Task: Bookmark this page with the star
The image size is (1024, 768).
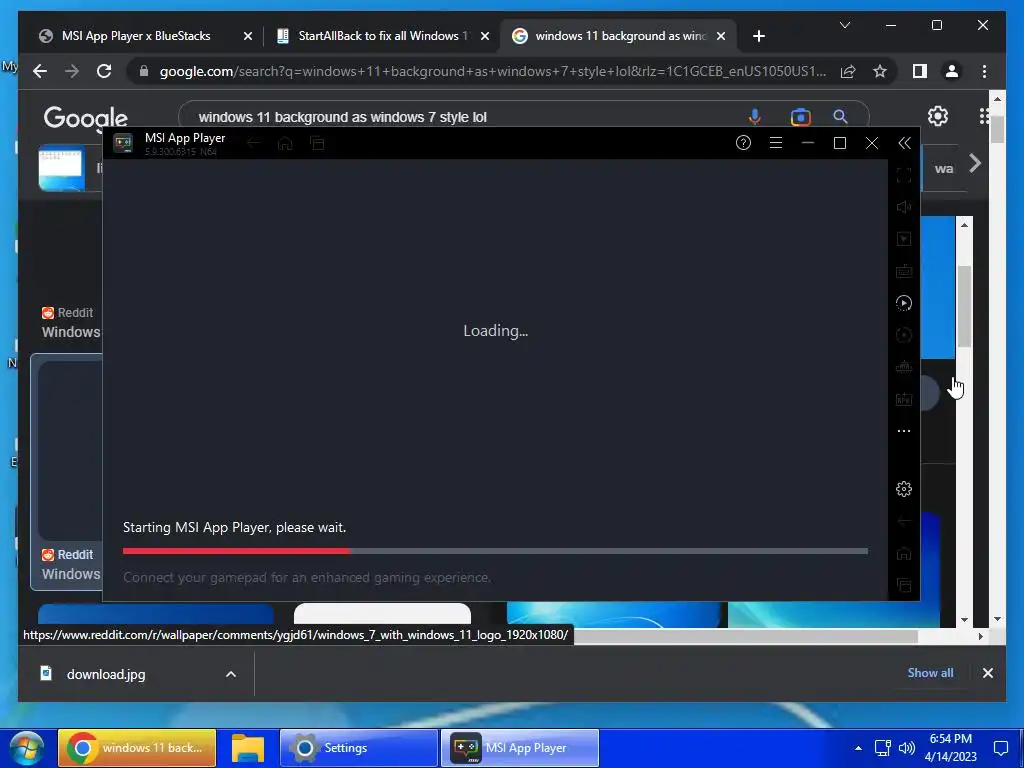Action: 880,71
